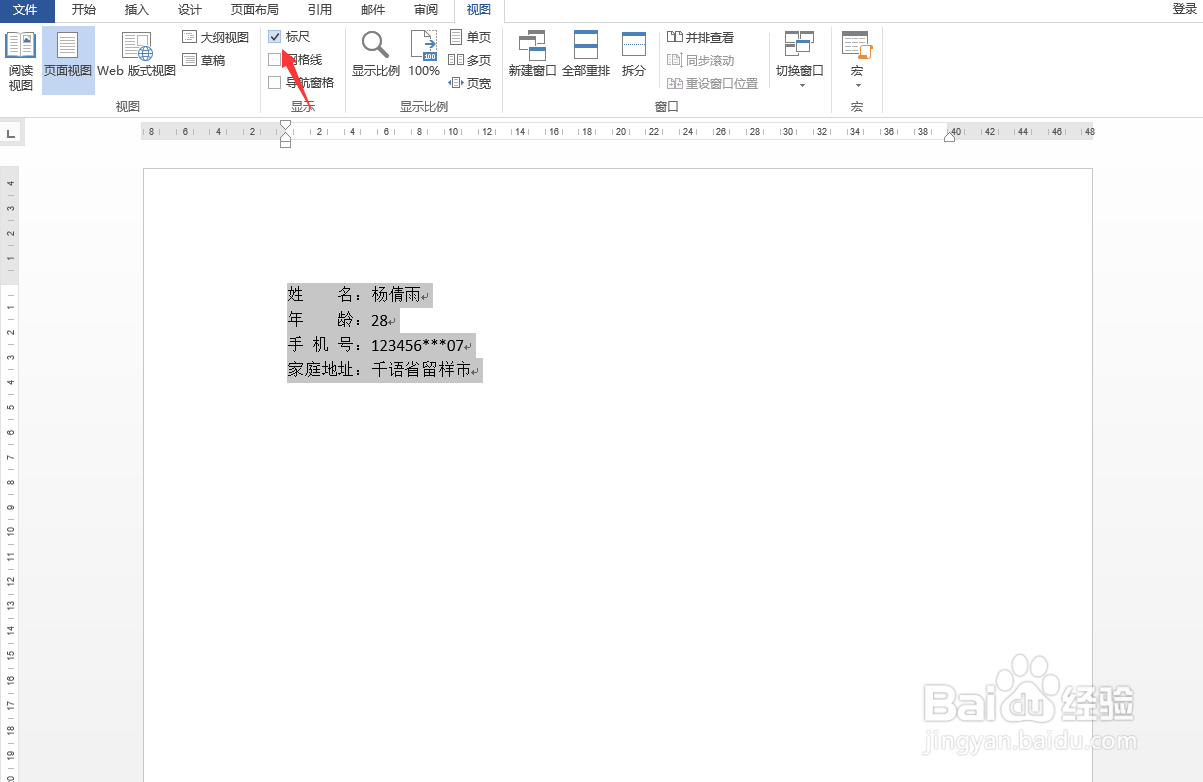Expand the 宏 macros dropdown
1203x782 pixels.
coord(856,58)
